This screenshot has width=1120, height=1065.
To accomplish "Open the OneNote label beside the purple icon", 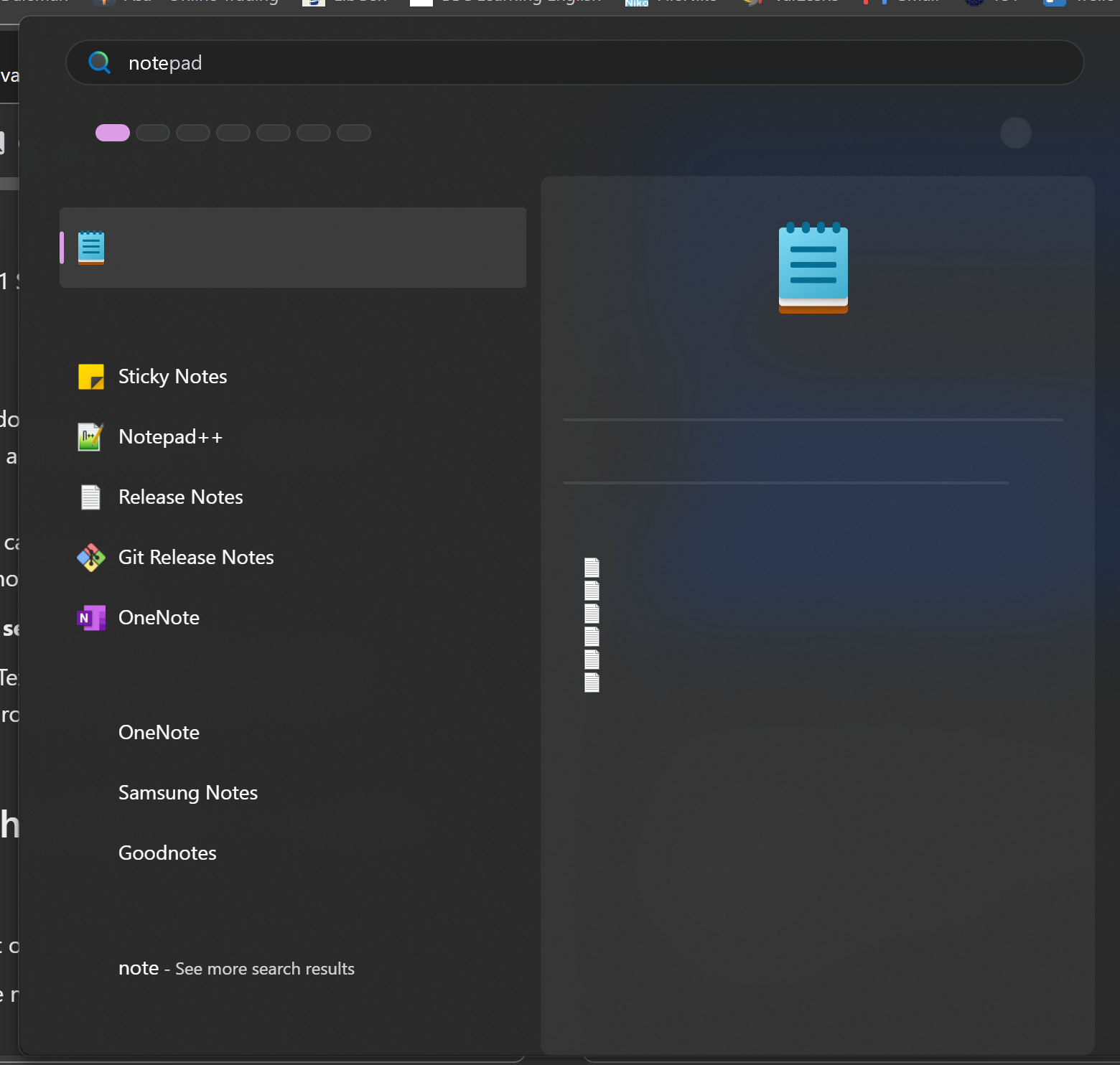I will 159,618.
